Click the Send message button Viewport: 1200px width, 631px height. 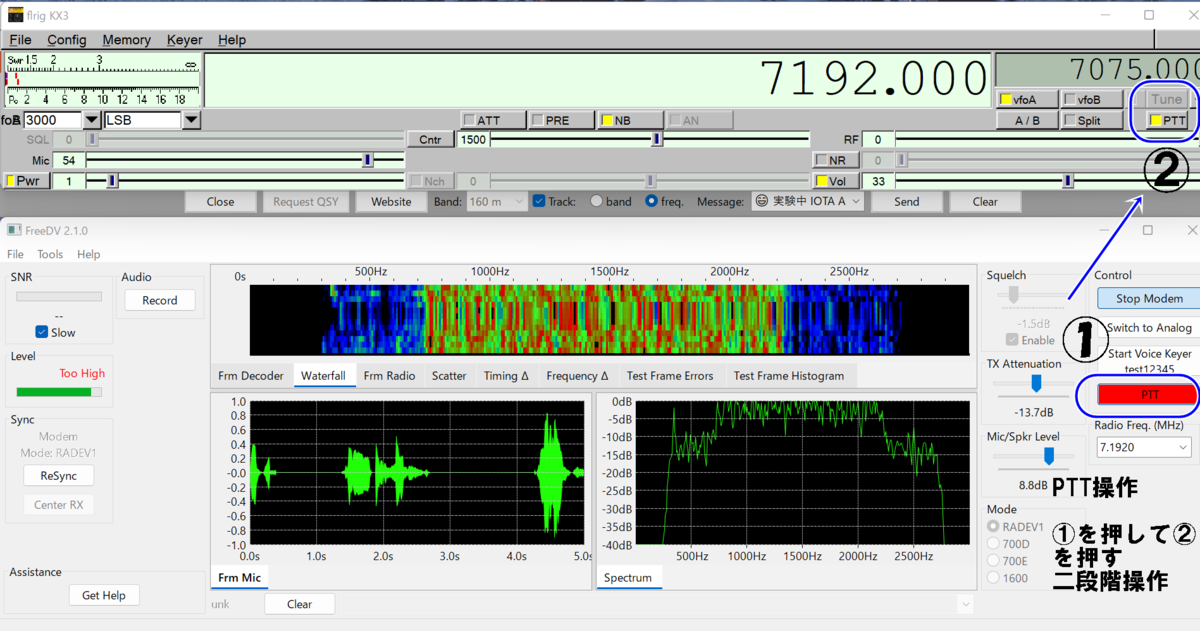(906, 201)
